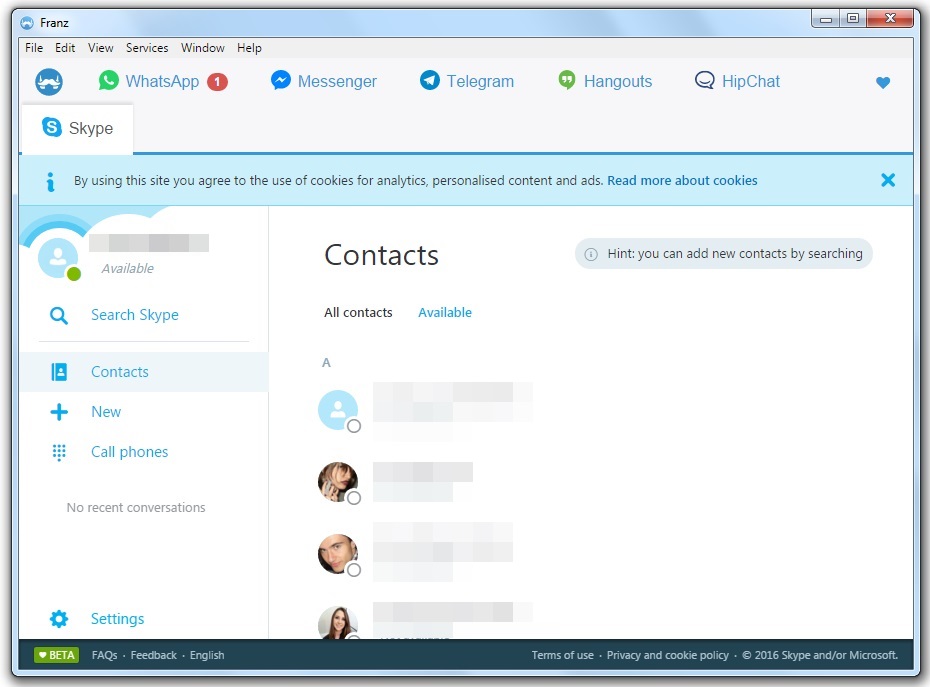Open the File menu
This screenshot has height=687, width=930.
[x=34, y=47]
